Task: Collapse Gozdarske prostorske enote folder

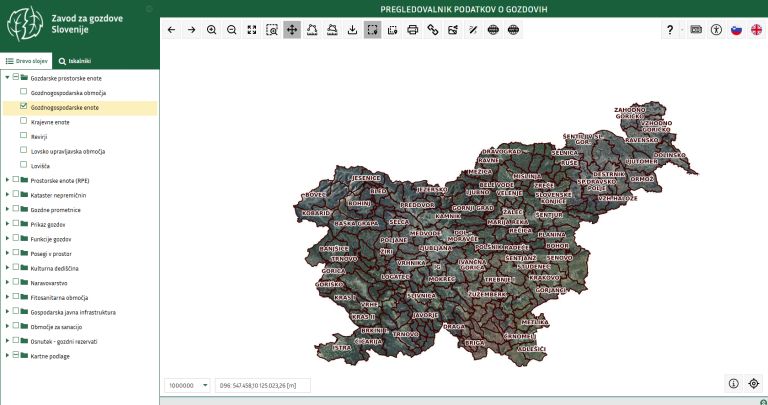Action: [x=7, y=77]
